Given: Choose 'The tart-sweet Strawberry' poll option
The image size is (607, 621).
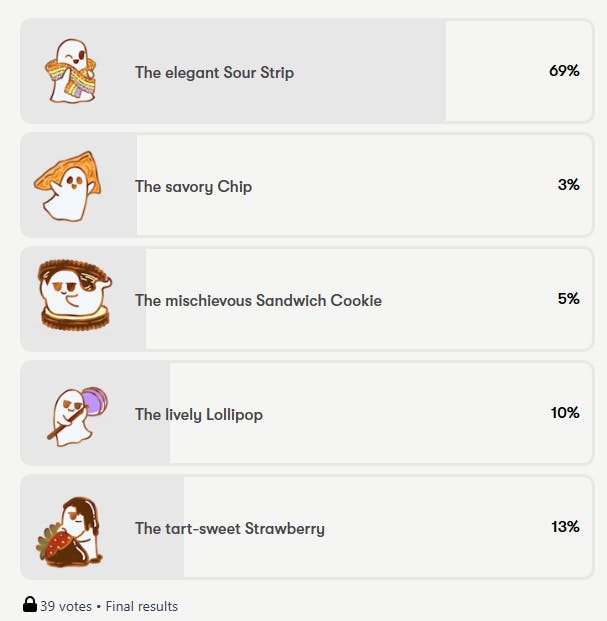Looking at the screenshot, I should (x=307, y=527).
